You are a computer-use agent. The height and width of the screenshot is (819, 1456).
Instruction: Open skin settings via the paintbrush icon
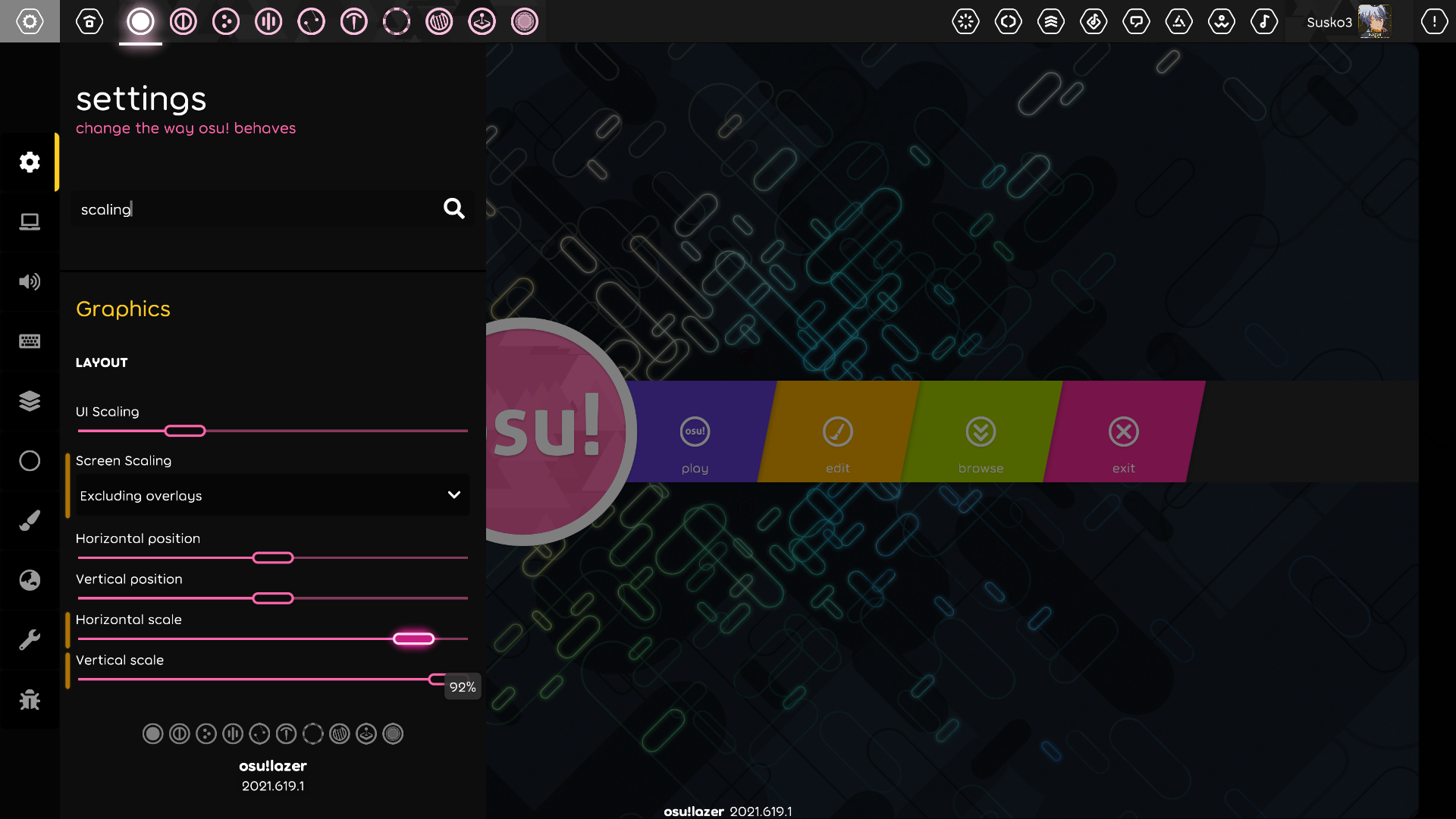tap(30, 520)
